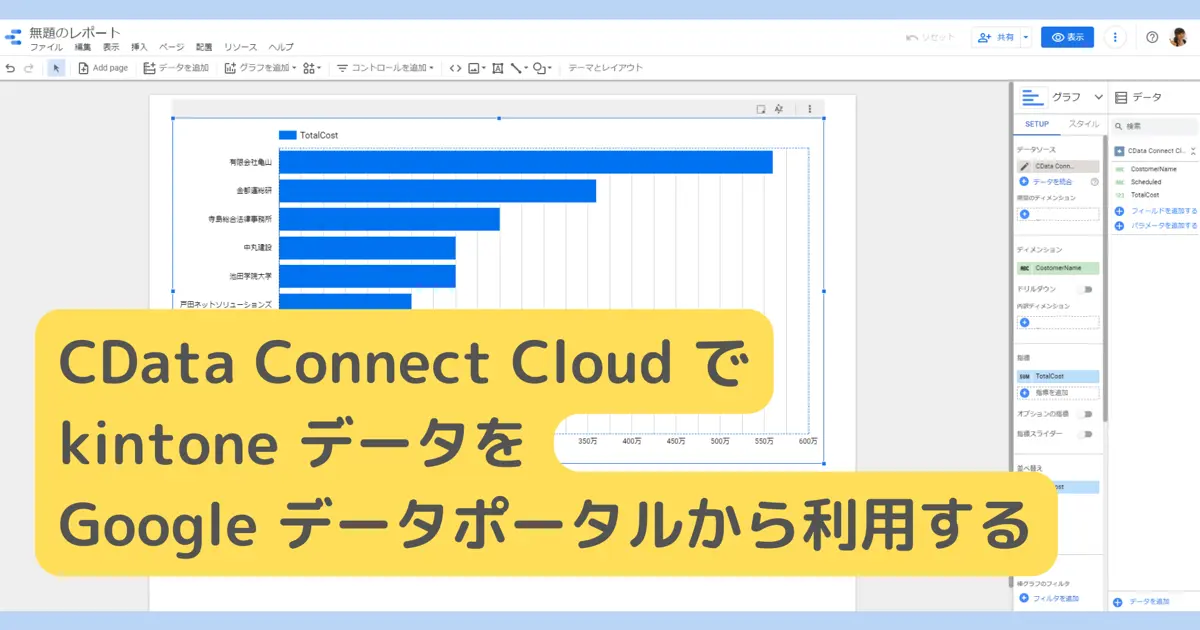Click the SUM TotalCost metric chip

[1058, 376]
